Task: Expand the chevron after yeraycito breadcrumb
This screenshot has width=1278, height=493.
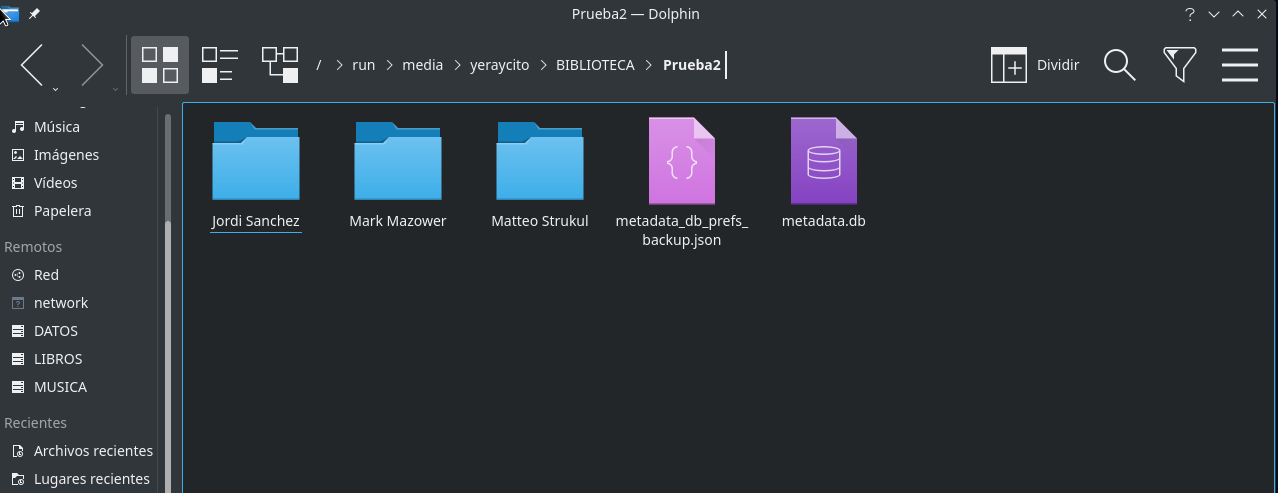Action: (544, 65)
